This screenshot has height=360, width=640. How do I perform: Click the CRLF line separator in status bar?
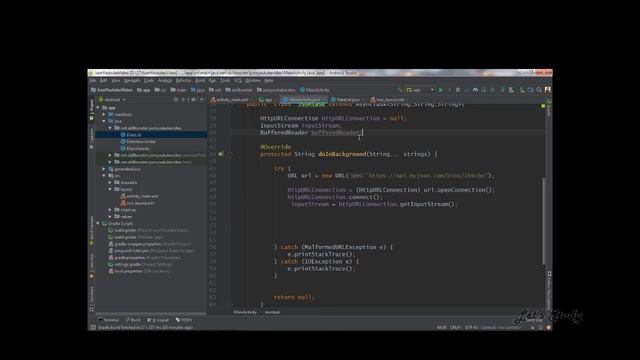(455, 327)
